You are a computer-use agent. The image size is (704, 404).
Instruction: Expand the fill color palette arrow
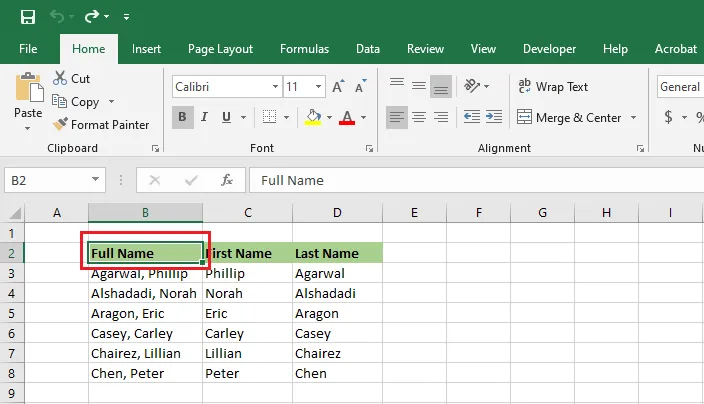329,118
